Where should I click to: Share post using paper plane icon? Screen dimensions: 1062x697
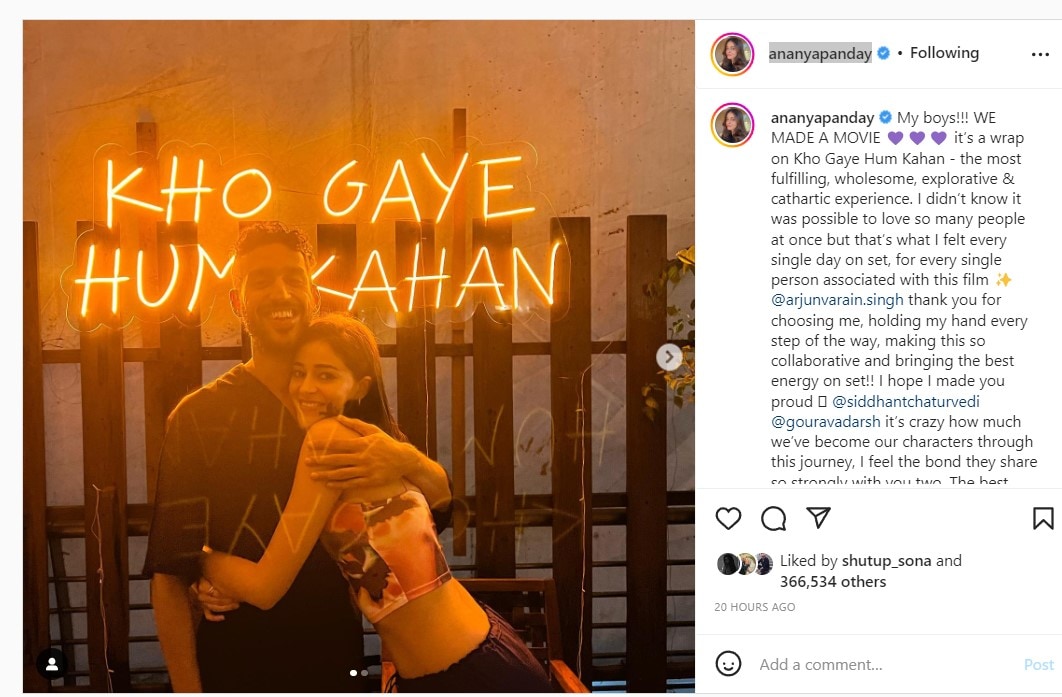tap(819, 518)
